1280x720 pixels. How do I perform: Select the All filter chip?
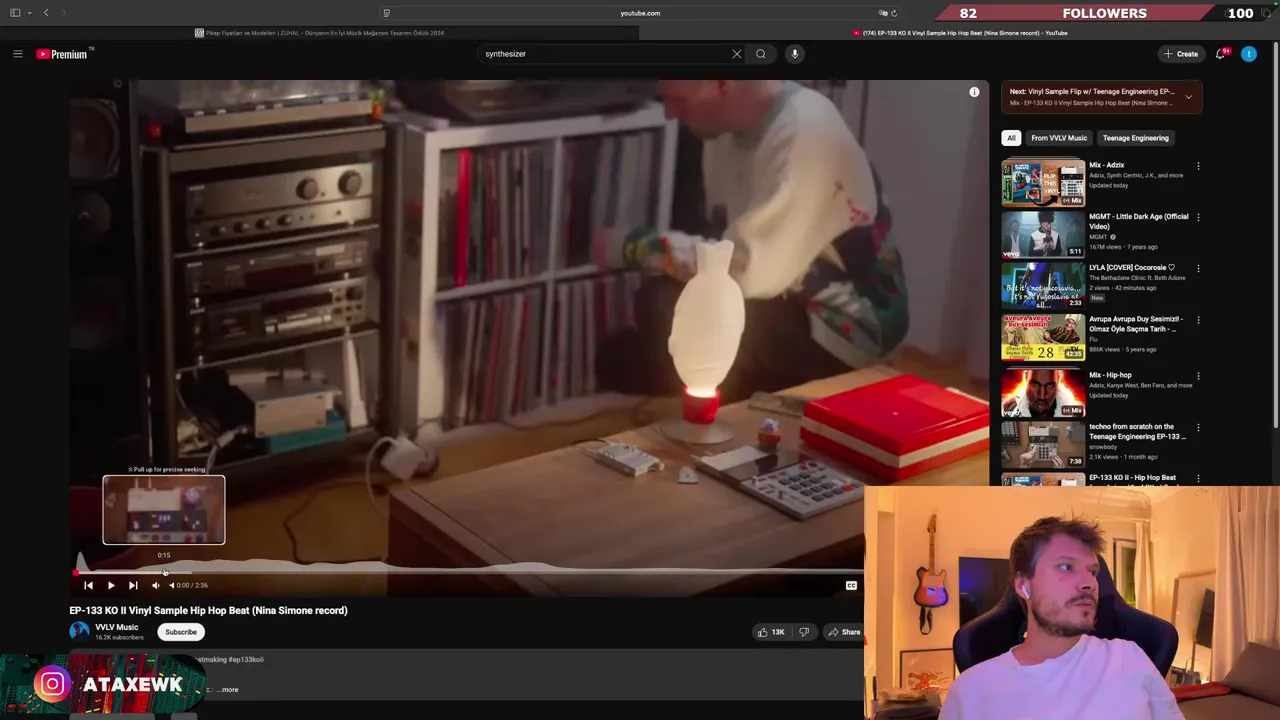1011,138
